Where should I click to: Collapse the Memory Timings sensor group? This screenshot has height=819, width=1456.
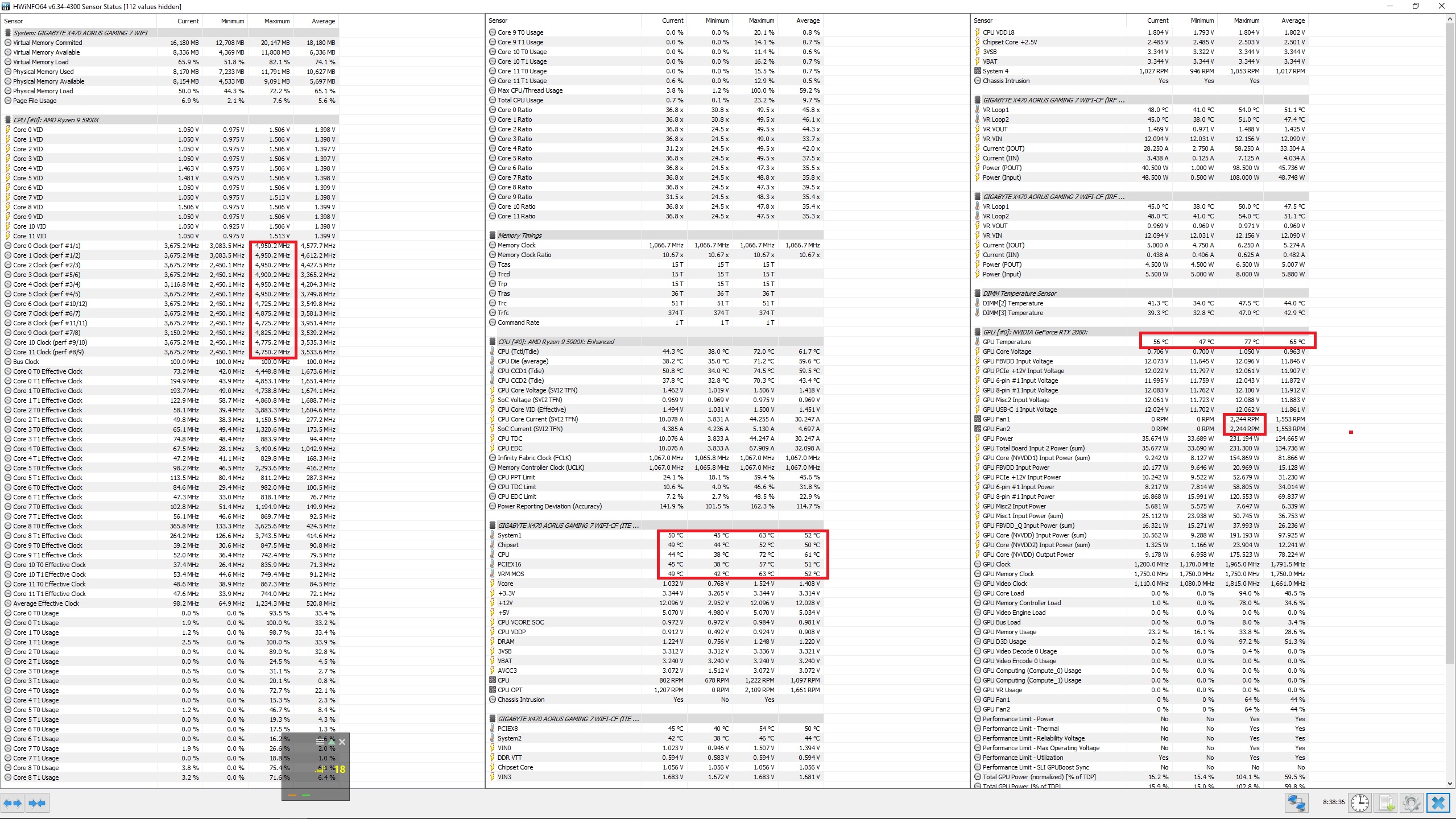point(519,235)
